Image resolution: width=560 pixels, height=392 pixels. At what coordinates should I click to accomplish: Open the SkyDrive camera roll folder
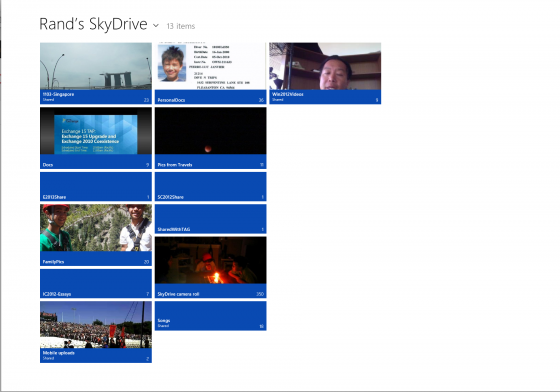210,267
